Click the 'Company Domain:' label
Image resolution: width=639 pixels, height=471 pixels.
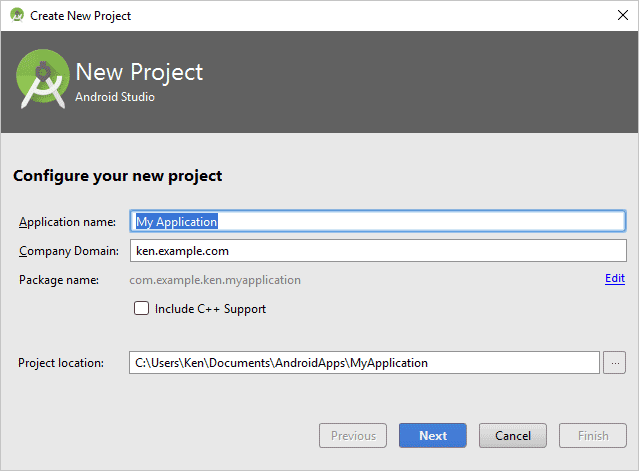point(69,251)
